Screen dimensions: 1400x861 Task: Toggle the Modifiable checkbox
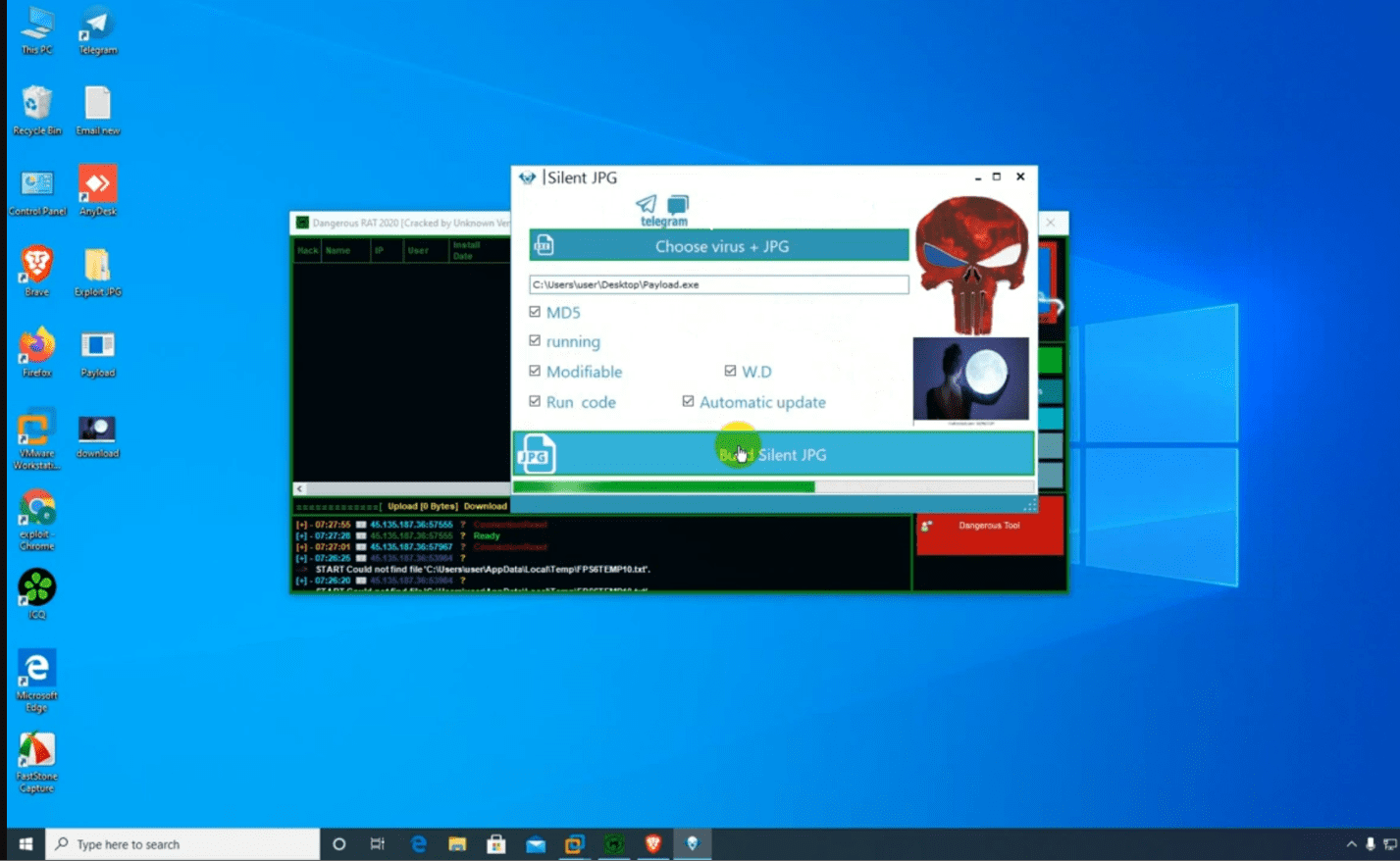pos(535,372)
